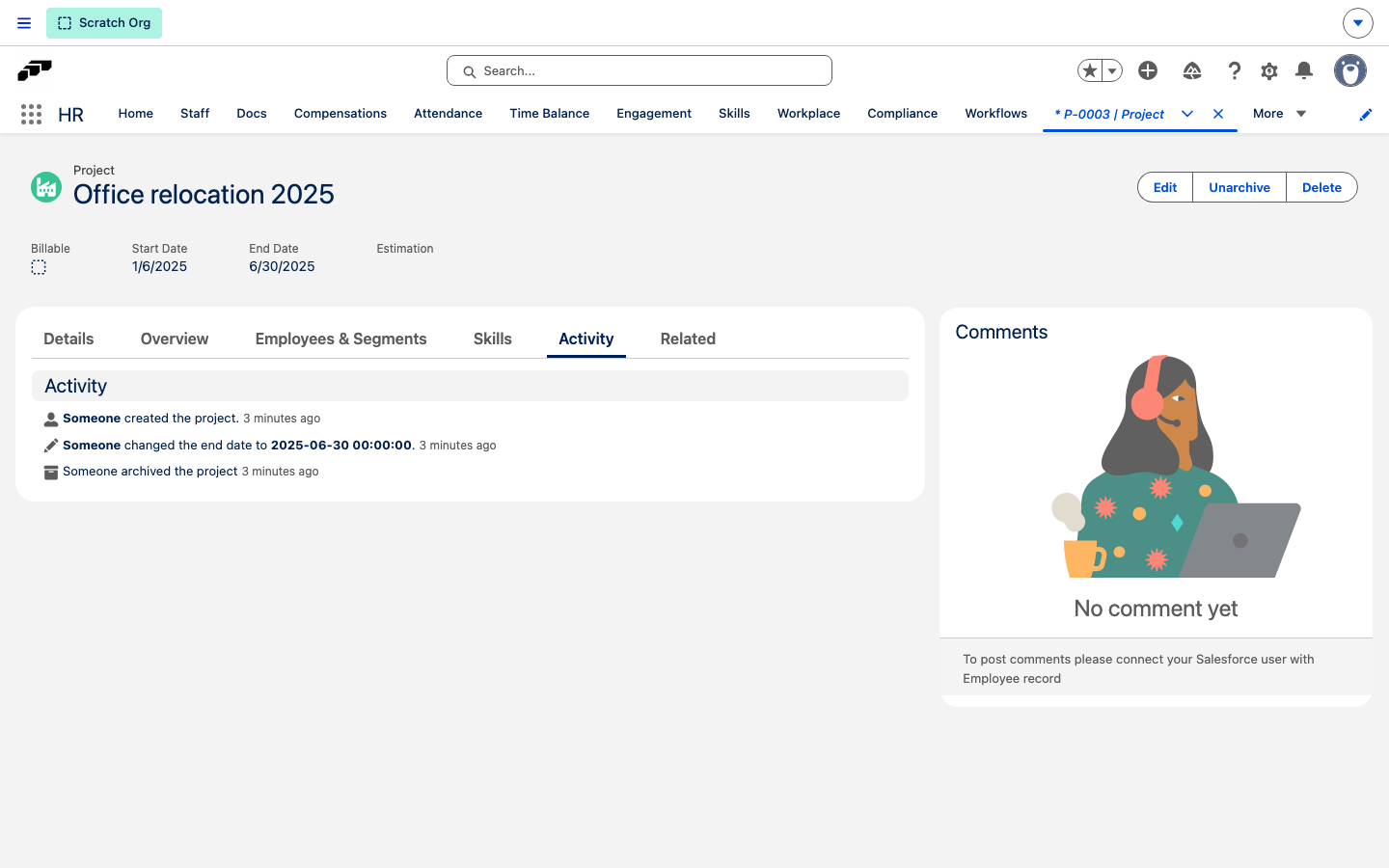1389x868 pixels.
Task: Close the P-0003 Project tab
Action: tap(1218, 114)
